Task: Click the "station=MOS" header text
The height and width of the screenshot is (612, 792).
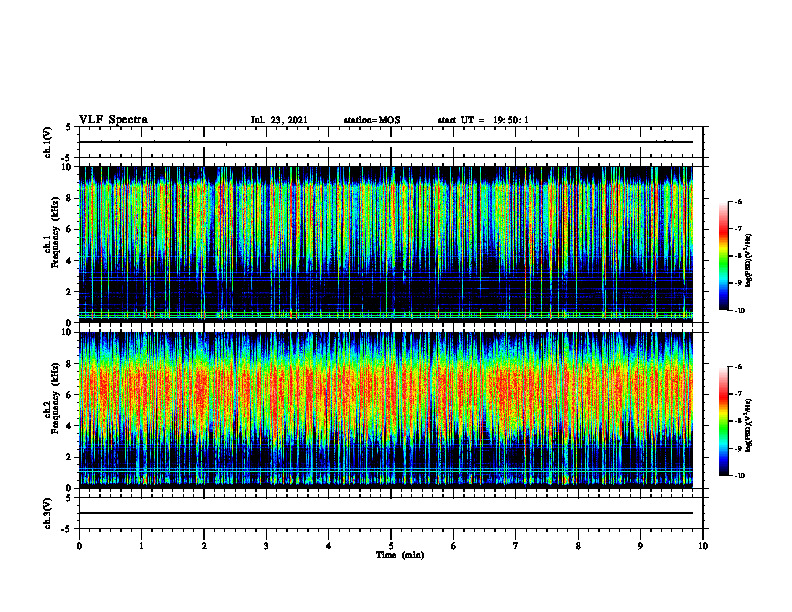Action: [x=372, y=120]
